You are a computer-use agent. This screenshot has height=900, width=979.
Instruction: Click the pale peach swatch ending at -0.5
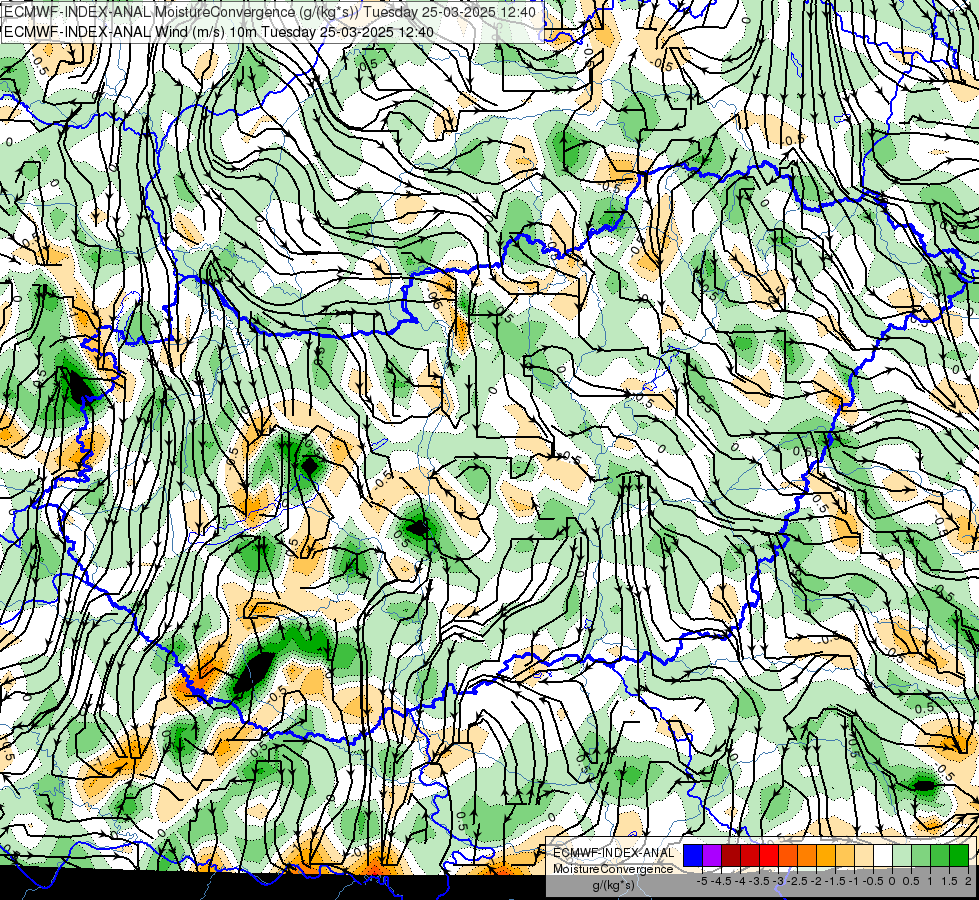pyautogui.click(x=864, y=856)
